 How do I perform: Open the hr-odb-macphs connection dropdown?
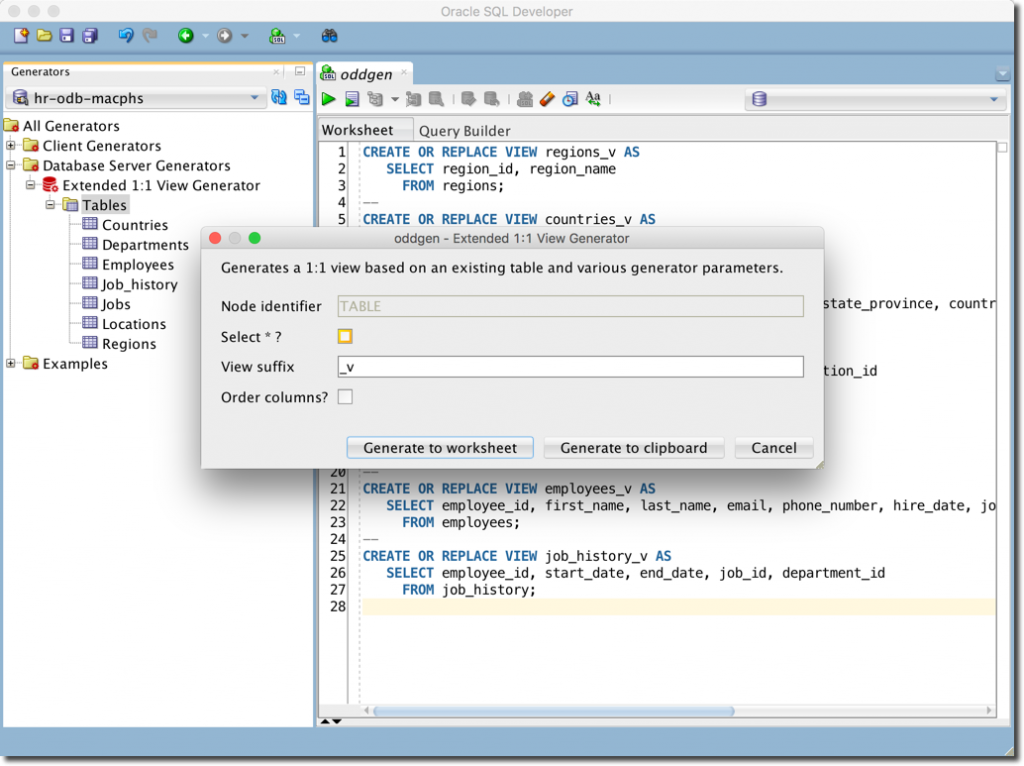(253, 97)
